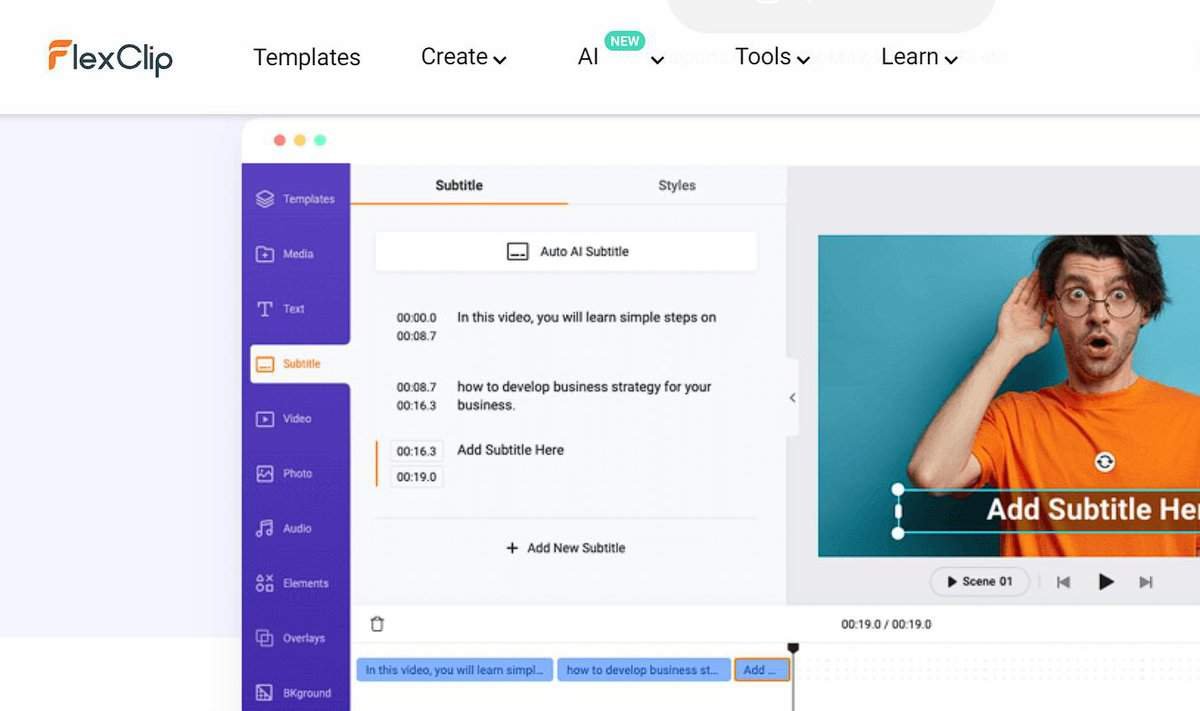Select the Media sidebar icon

coord(265,254)
